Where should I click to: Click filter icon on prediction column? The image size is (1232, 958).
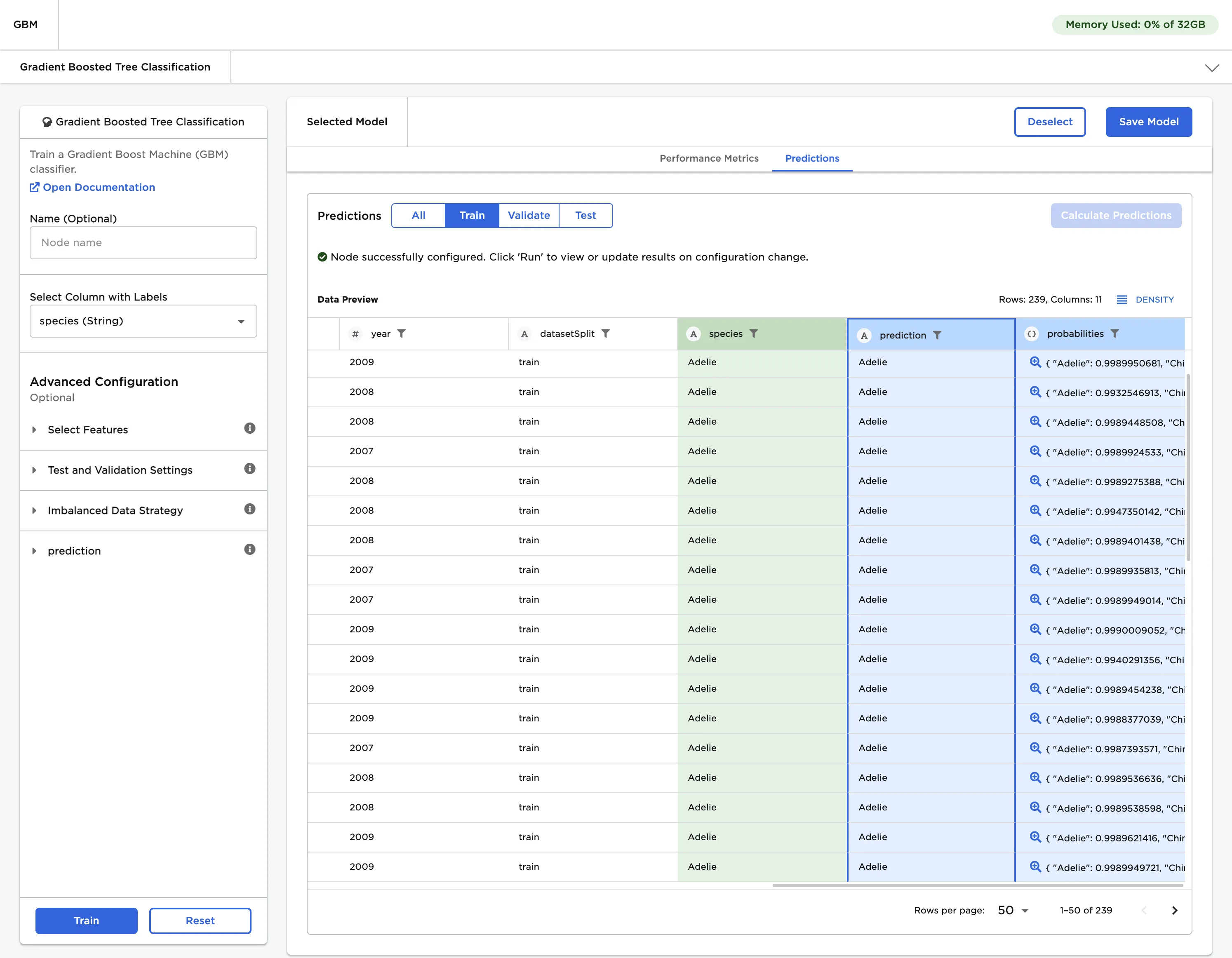(937, 336)
